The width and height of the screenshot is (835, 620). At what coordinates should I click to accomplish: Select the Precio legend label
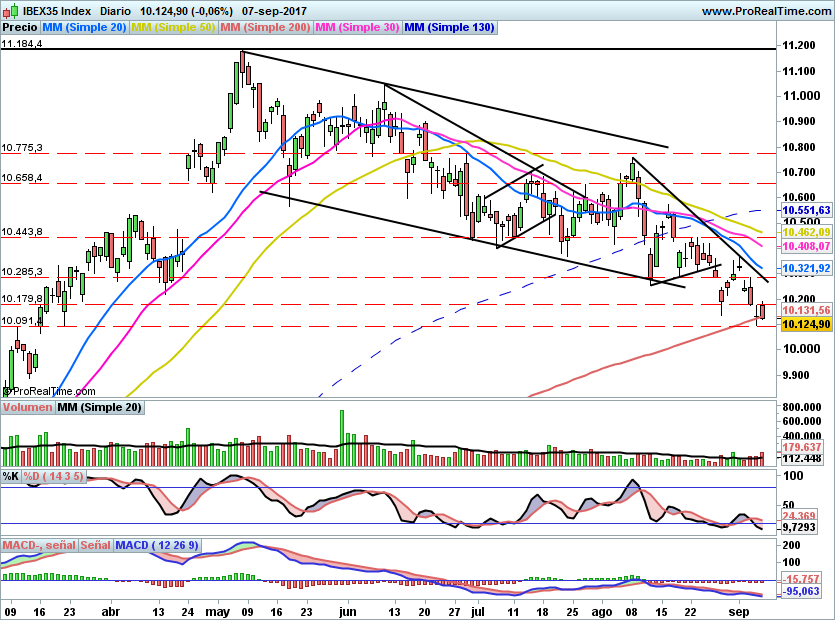(20, 28)
